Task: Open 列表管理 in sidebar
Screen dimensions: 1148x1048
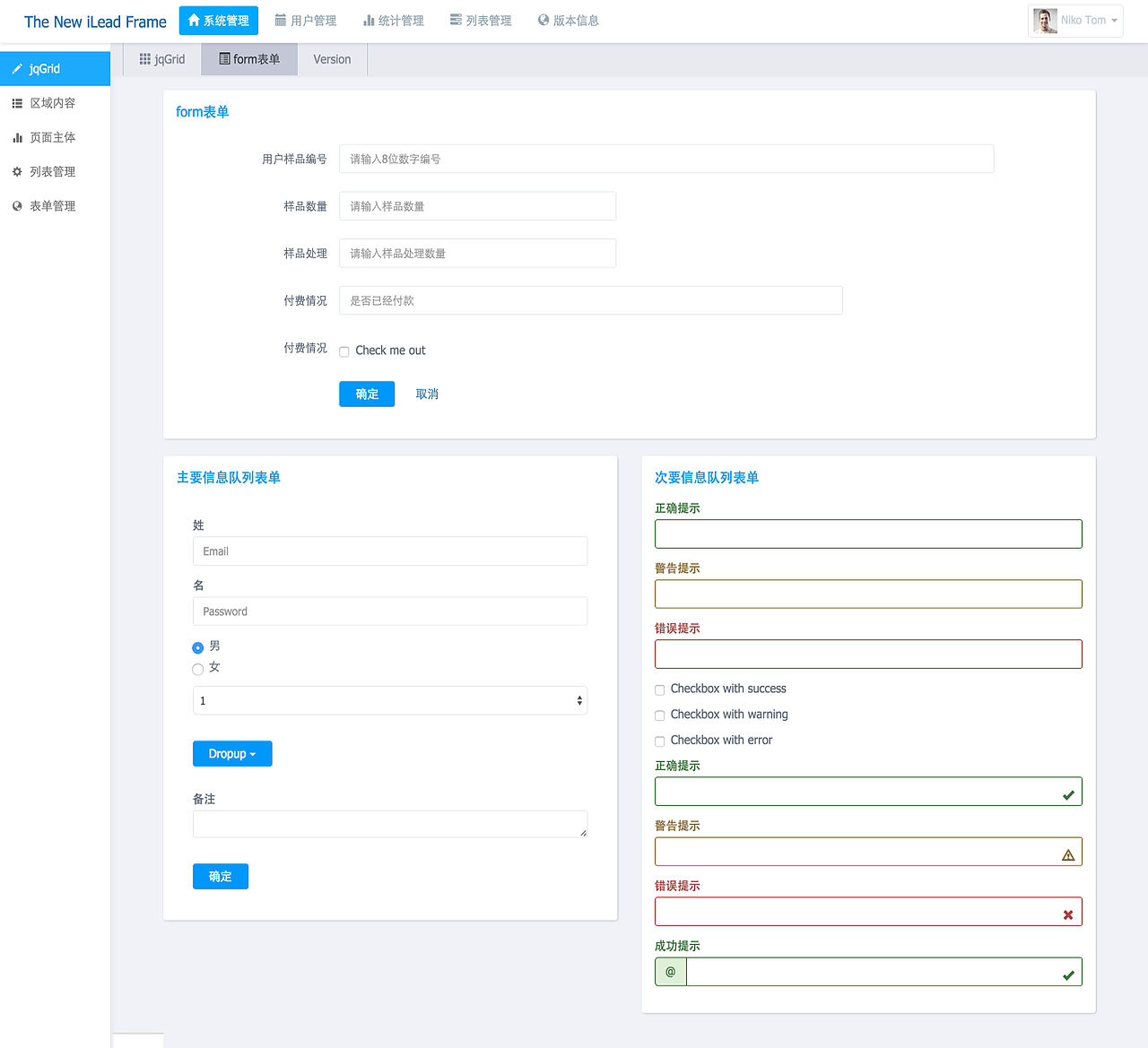Action: click(55, 171)
